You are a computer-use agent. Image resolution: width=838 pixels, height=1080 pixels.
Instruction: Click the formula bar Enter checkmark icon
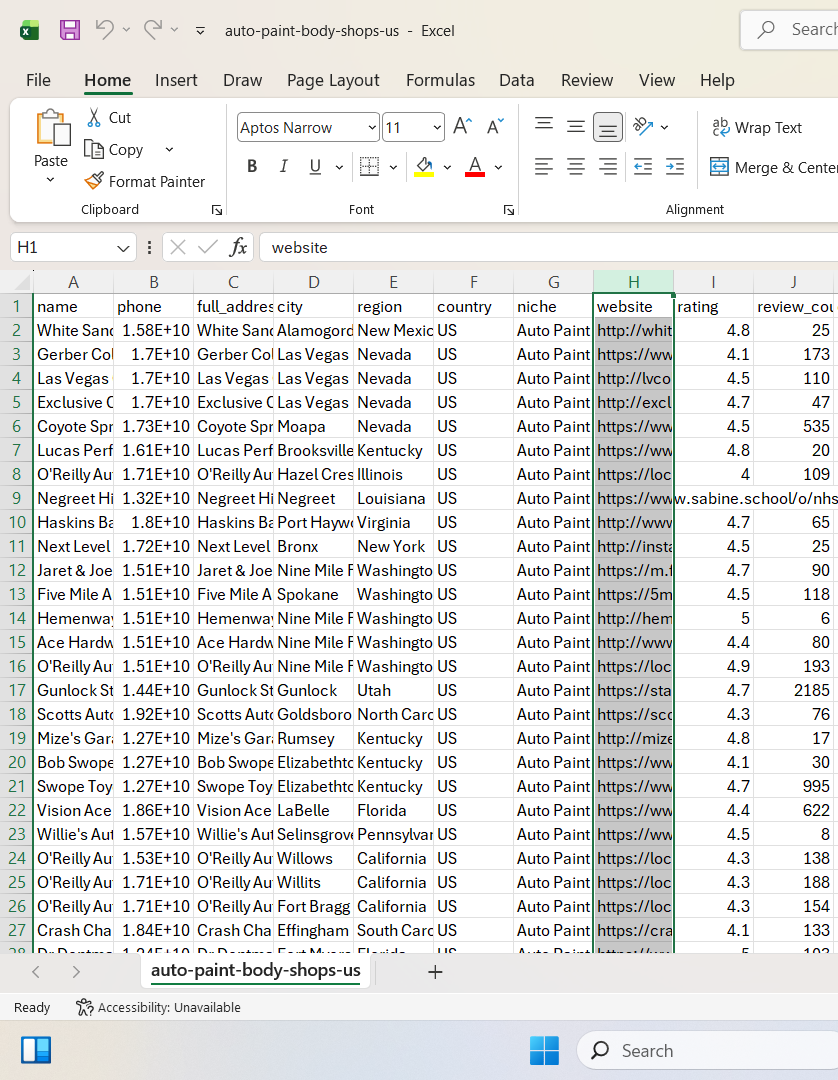pyautogui.click(x=207, y=247)
